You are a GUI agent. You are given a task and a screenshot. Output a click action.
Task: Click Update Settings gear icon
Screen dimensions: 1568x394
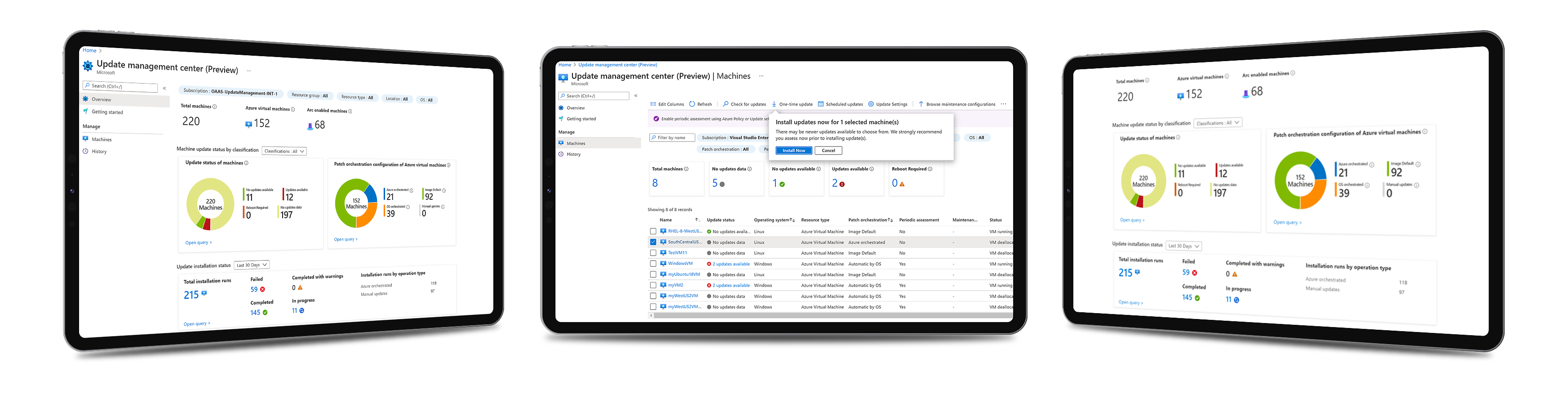coord(871,104)
